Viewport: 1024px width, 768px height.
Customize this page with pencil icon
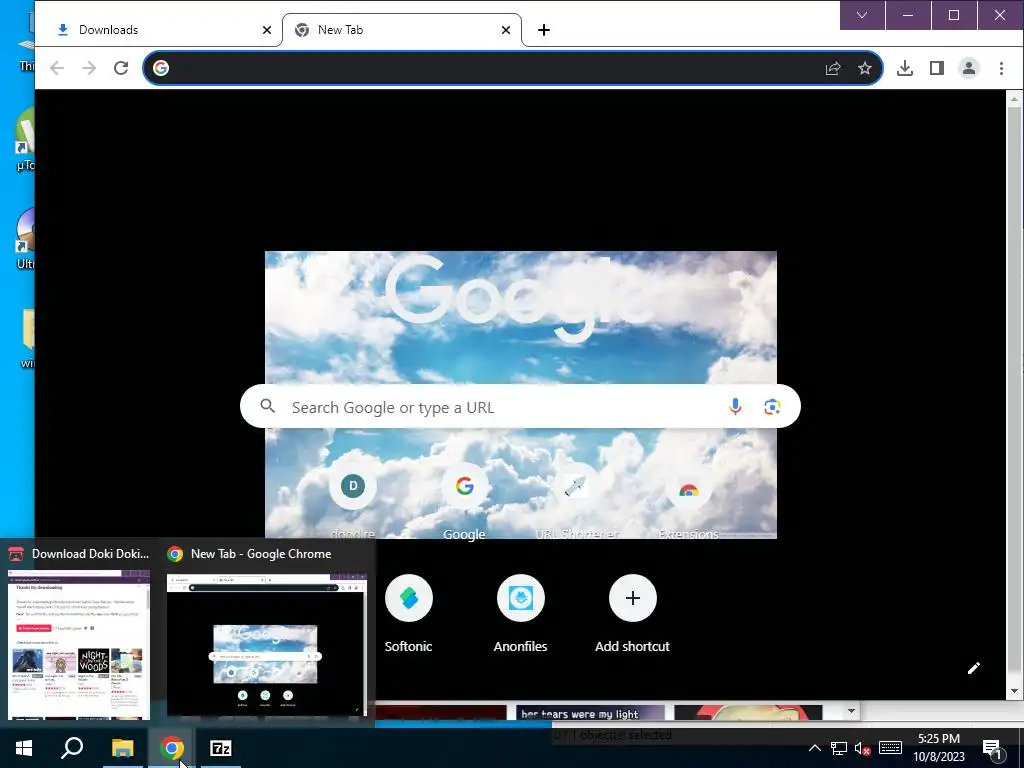point(974,668)
